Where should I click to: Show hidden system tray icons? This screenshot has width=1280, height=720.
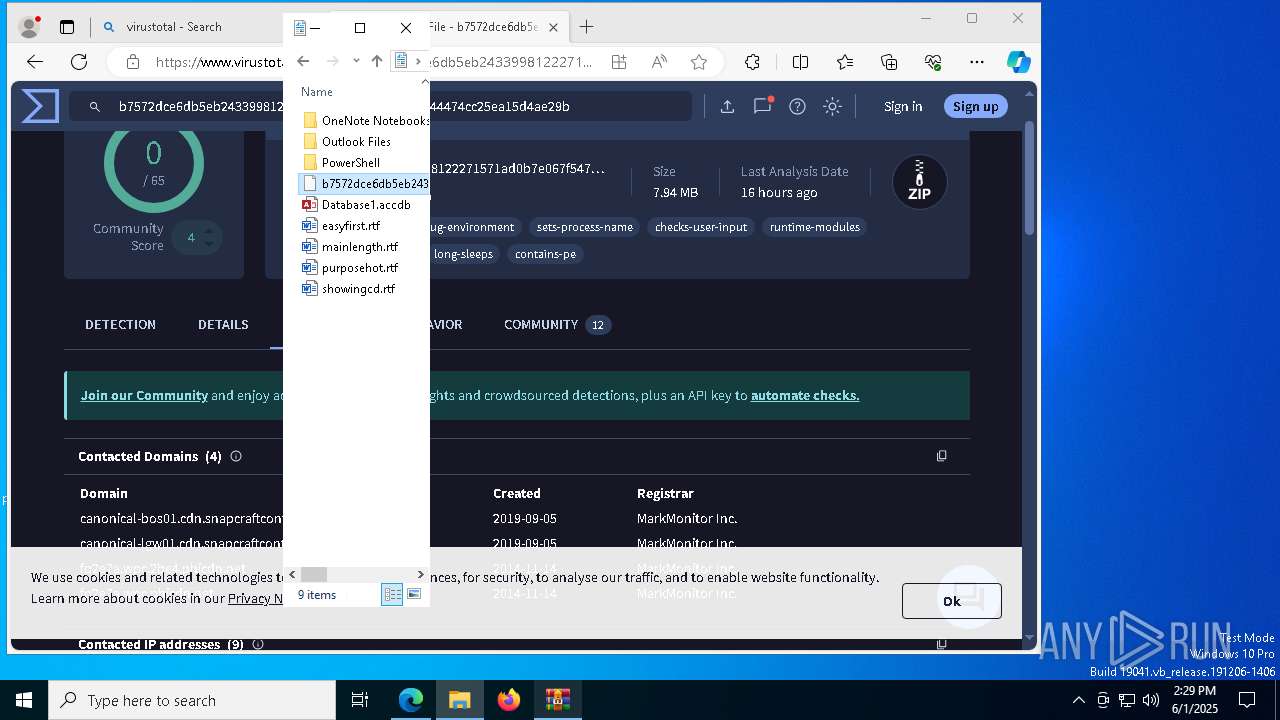[1078, 700]
